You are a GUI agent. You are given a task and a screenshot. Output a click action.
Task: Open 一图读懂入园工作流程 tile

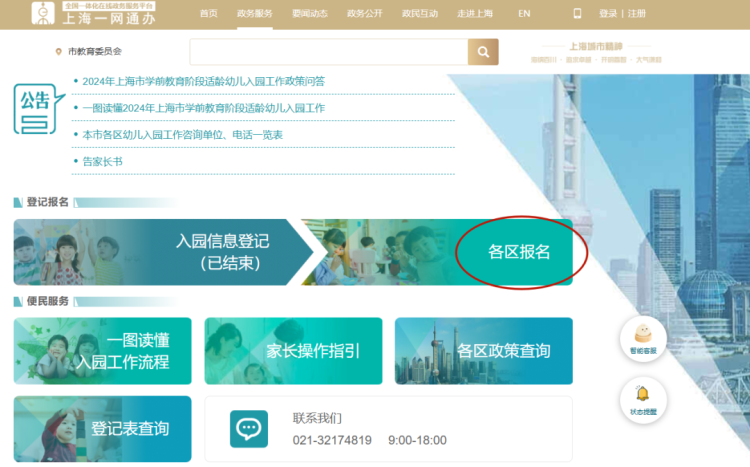point(102,351)
